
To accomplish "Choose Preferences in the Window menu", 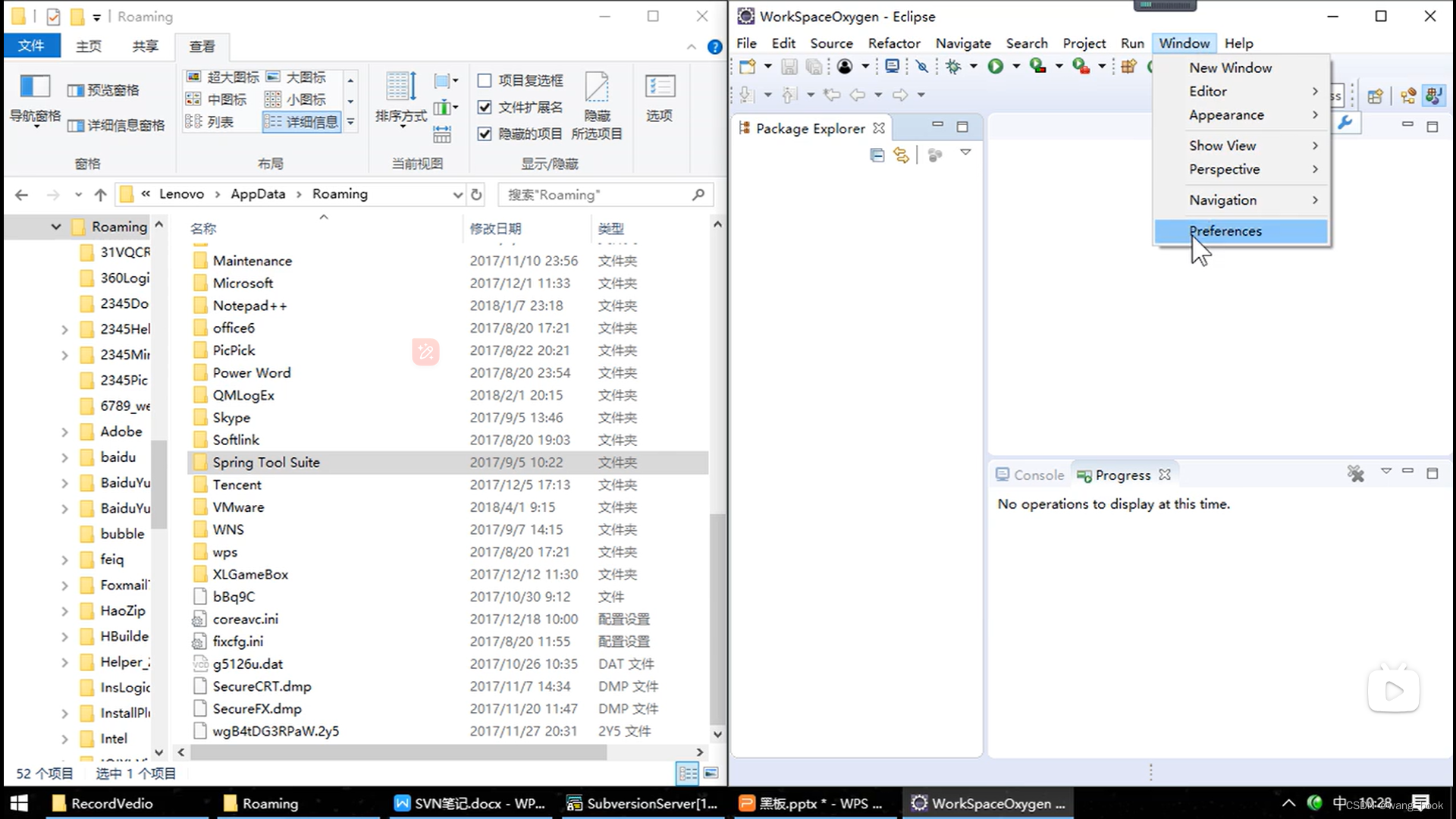I will tap(1241, 231).
